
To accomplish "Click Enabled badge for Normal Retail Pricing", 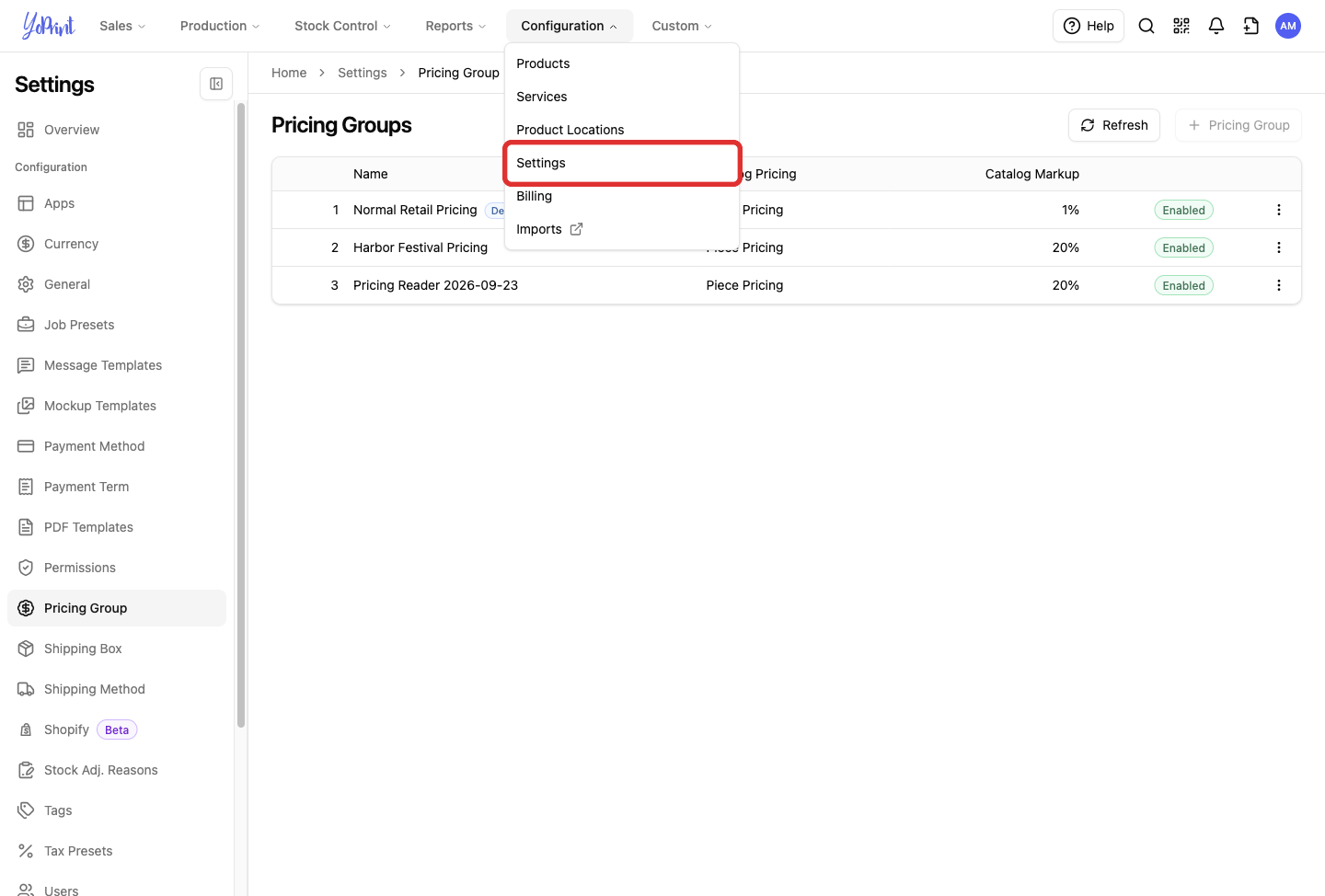I will coord(1184,210).
